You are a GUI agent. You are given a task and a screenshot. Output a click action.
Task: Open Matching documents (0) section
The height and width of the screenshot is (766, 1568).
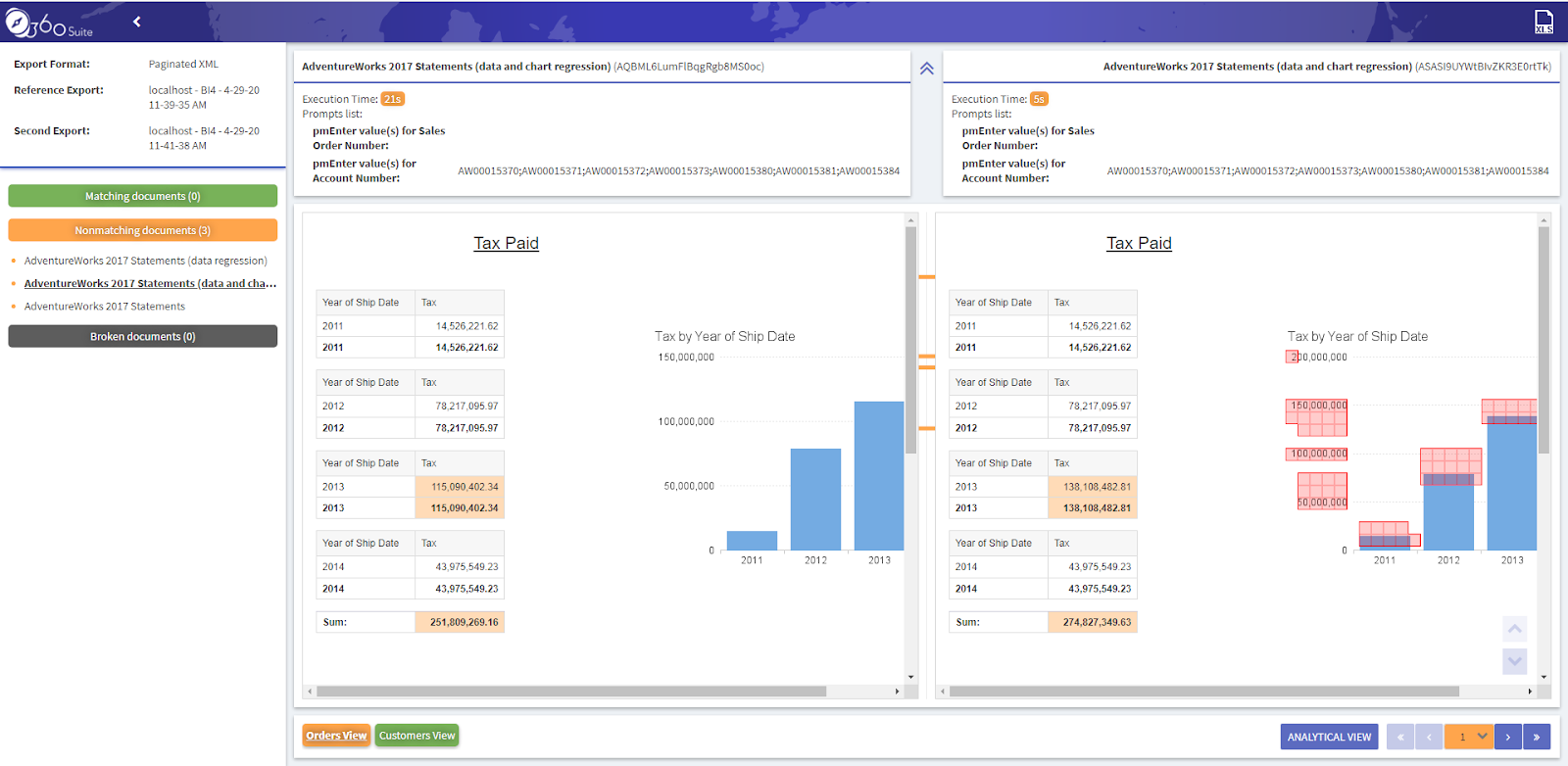[142, 196]
